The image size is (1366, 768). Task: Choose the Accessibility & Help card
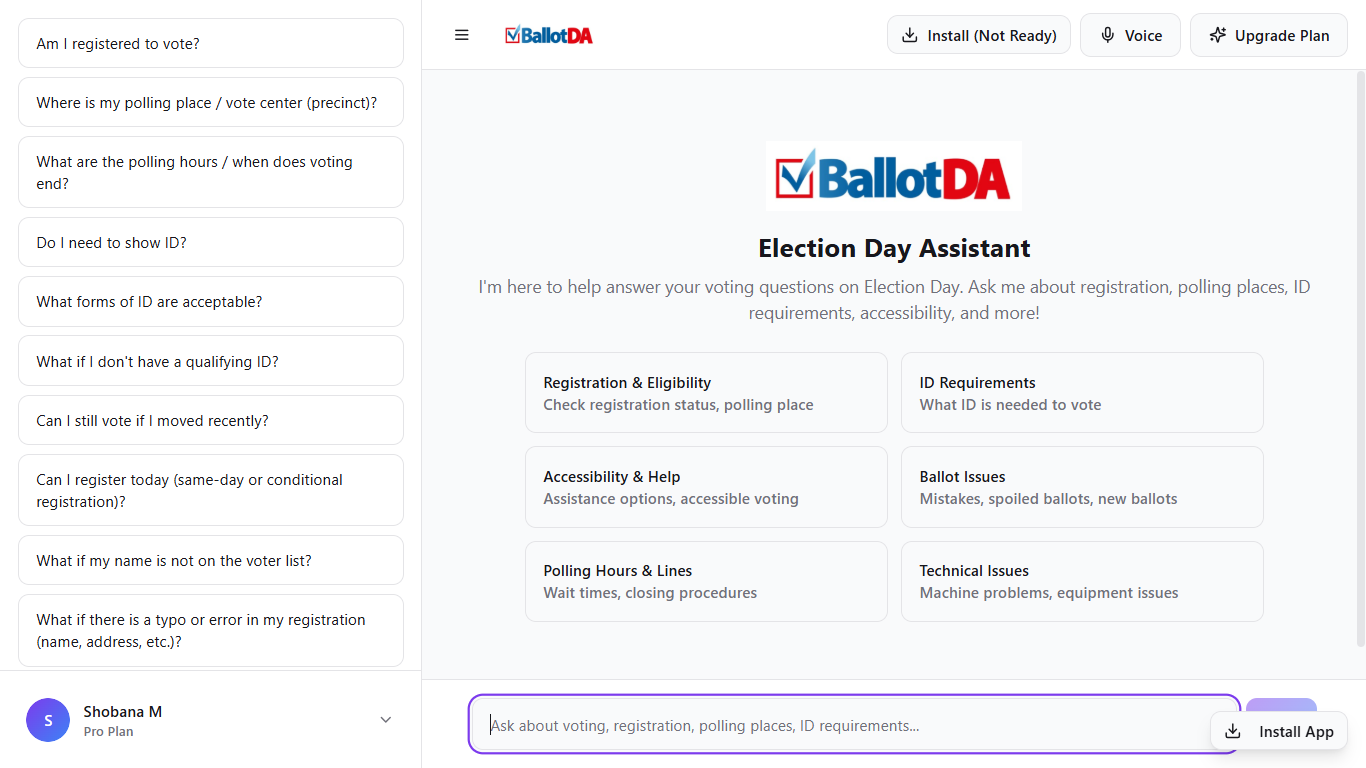pyautogui.click(x=706, y=487)
